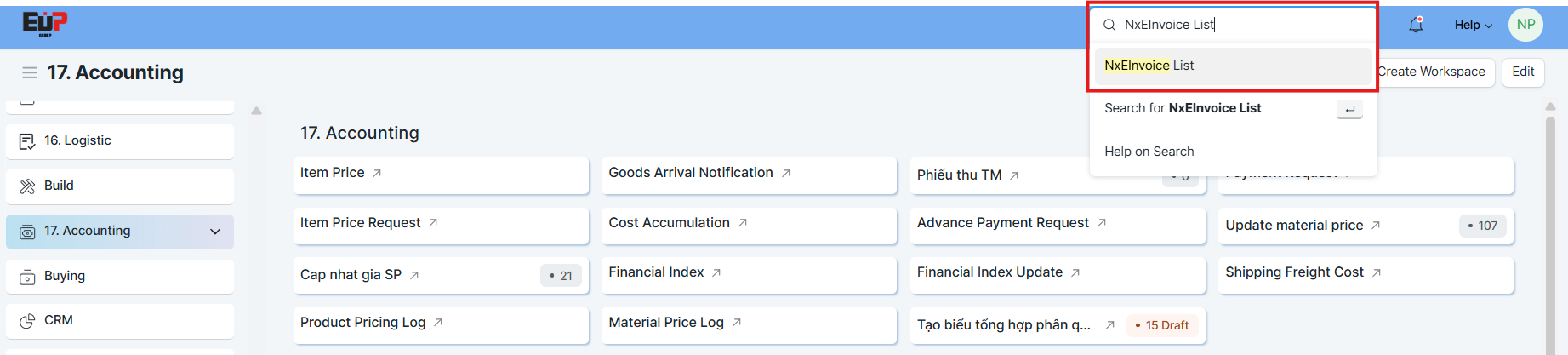Click the Create Workspace button
The width and height of the screenshot is (1568, 355).
[x=1431, y=72]
